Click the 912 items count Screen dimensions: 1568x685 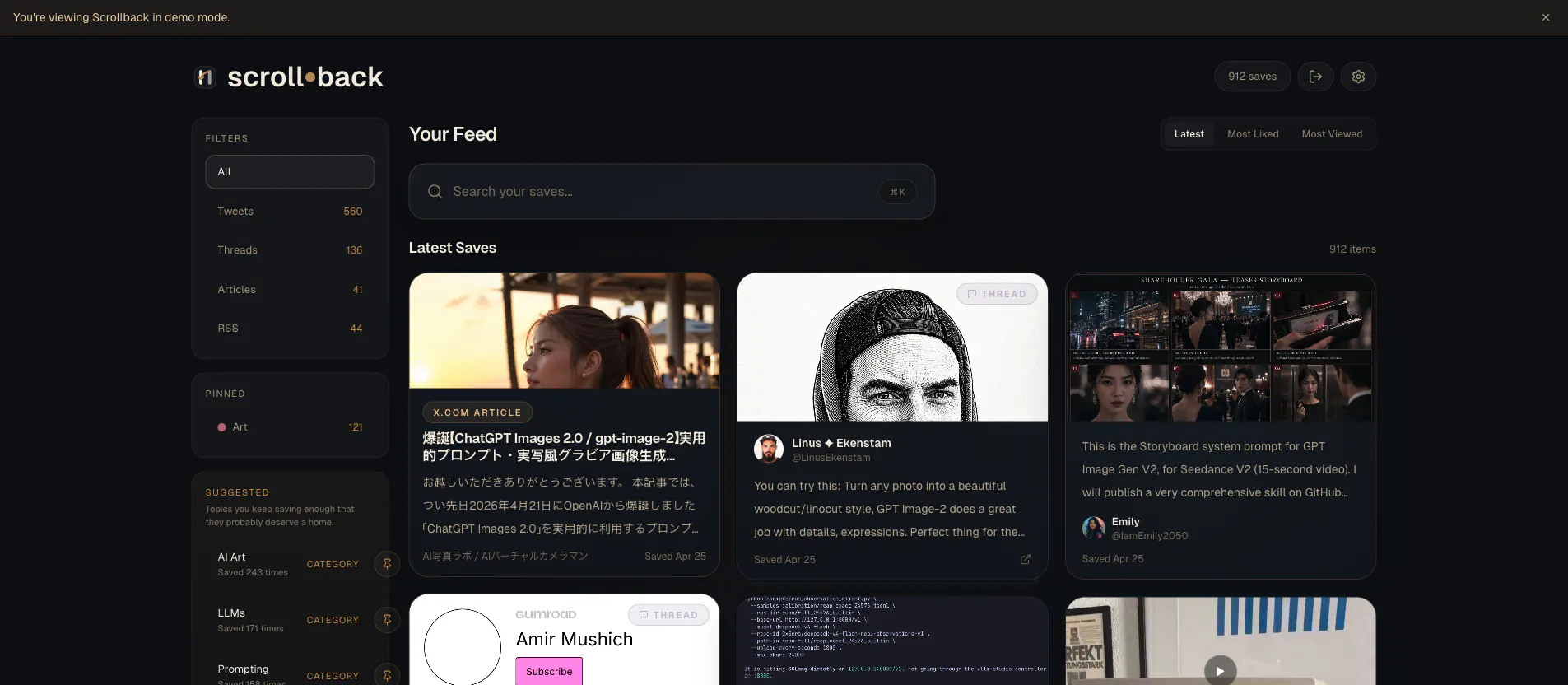click(1352, 249)
